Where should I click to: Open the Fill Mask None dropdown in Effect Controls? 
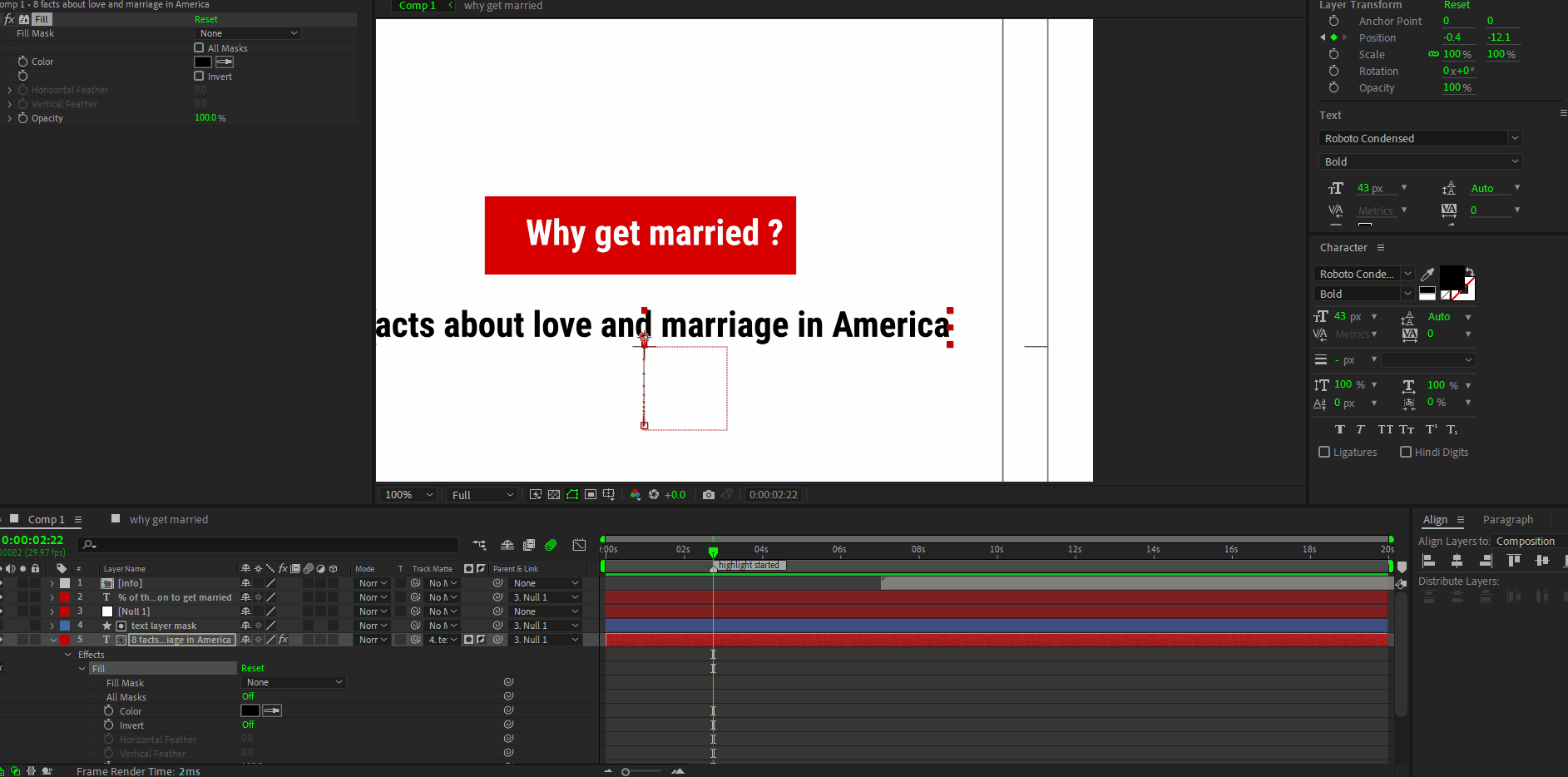(248, 33)
